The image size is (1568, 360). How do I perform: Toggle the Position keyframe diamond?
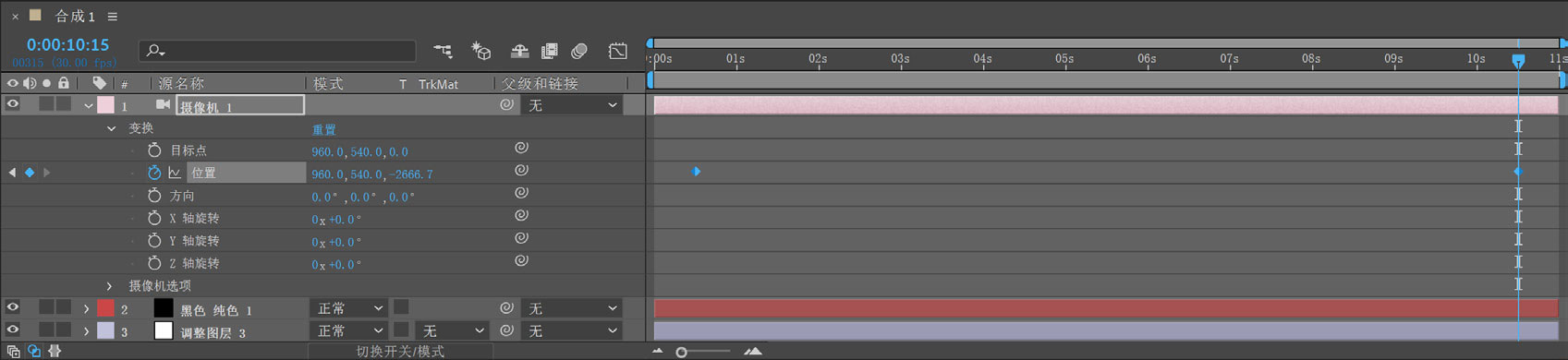point(30,173)
